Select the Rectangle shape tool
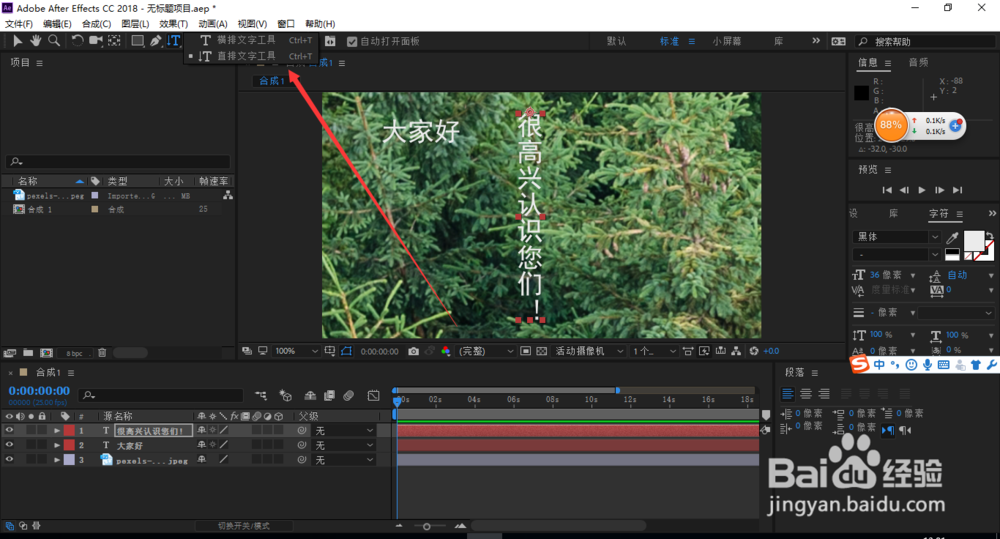Screen dimensions: 1000x539 pyautogui.click(x=137, y=41)
